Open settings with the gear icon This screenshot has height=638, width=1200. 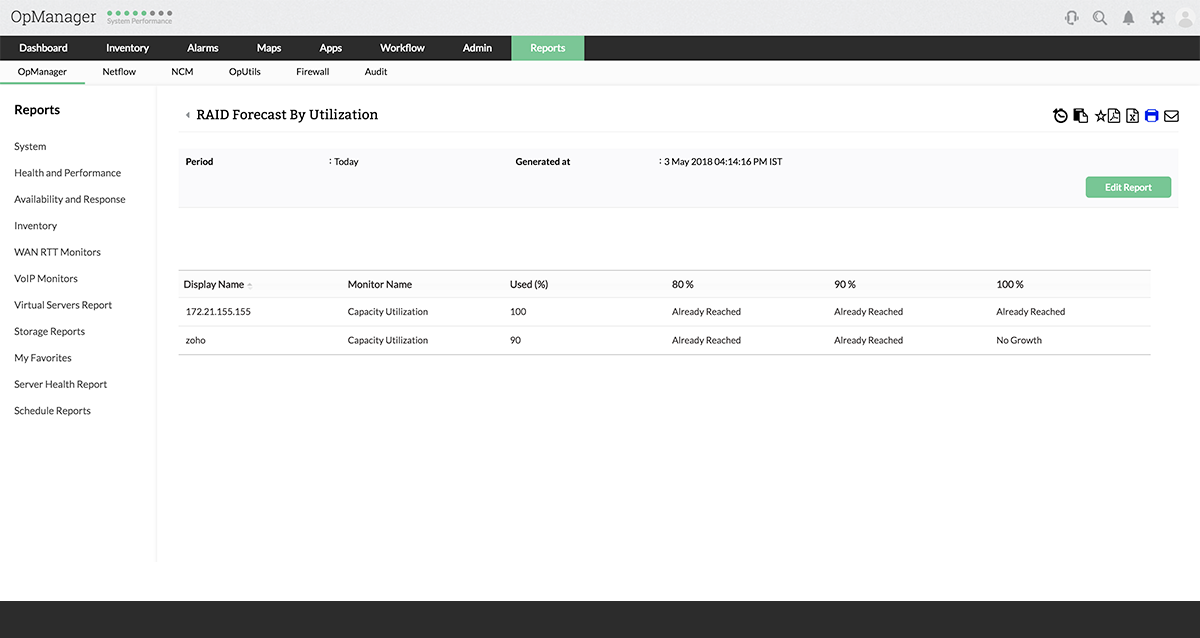tap(1157, 17)
